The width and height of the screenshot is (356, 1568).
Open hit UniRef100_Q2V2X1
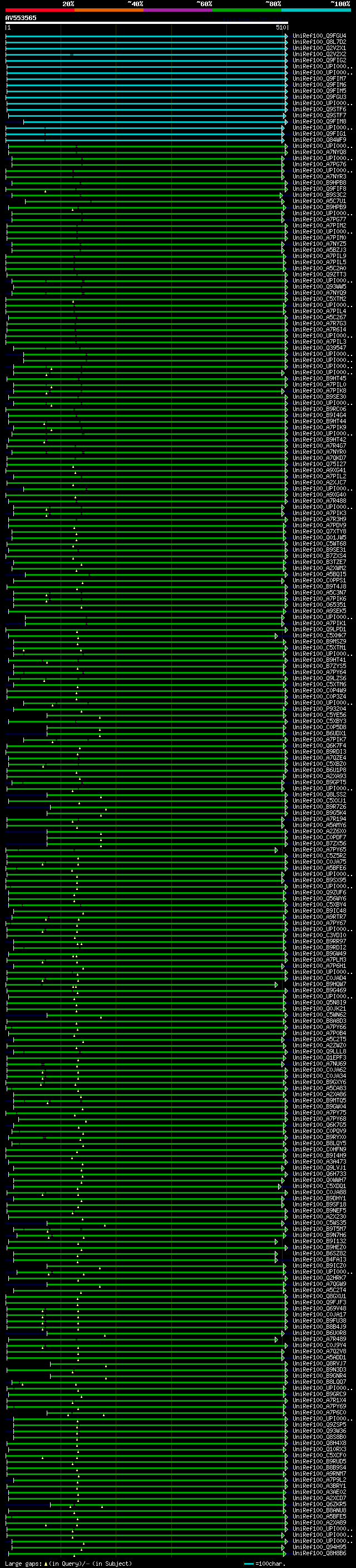(x=319, y=48)
